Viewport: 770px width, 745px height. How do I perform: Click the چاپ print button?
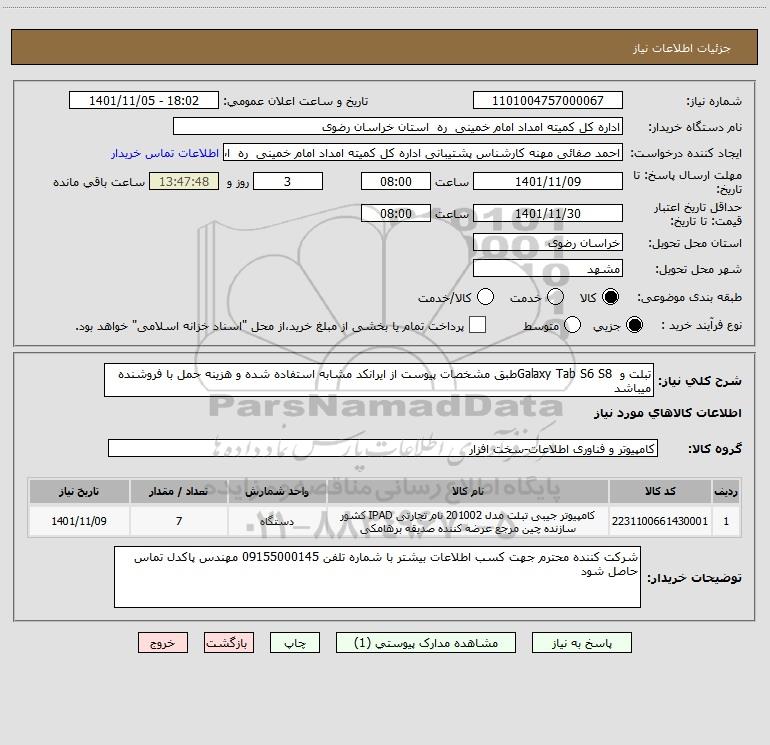click(295, 643)
